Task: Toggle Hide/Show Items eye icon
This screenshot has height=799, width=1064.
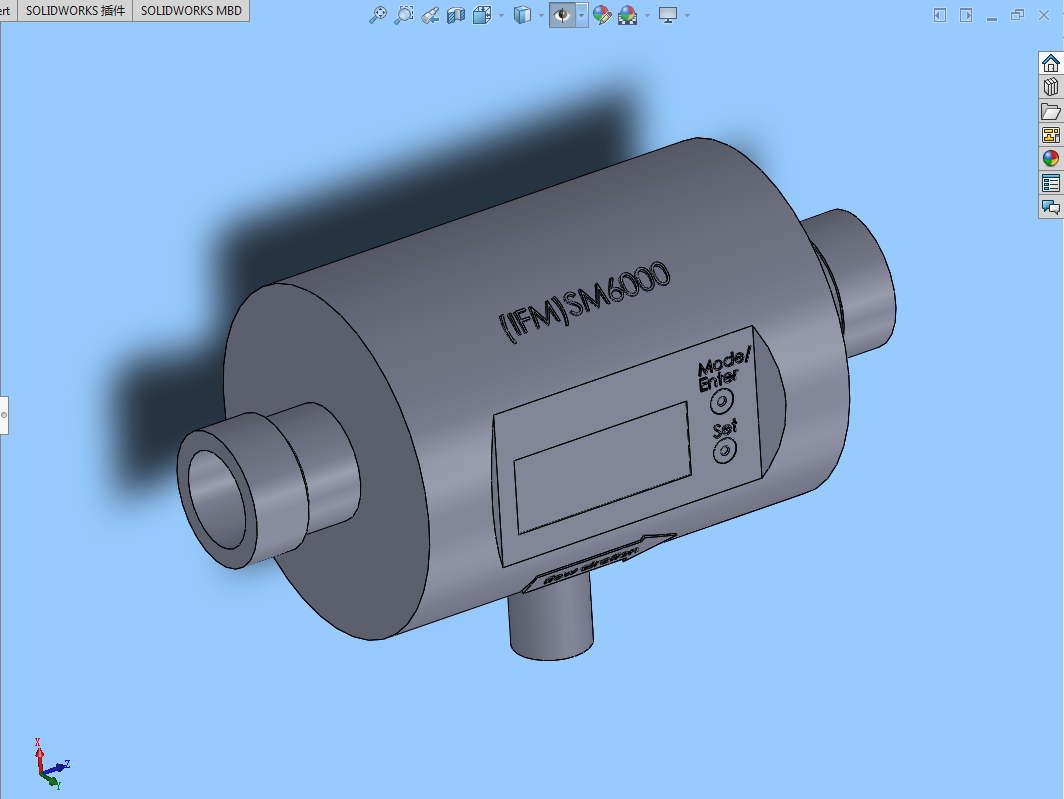Action: [562, 15]
